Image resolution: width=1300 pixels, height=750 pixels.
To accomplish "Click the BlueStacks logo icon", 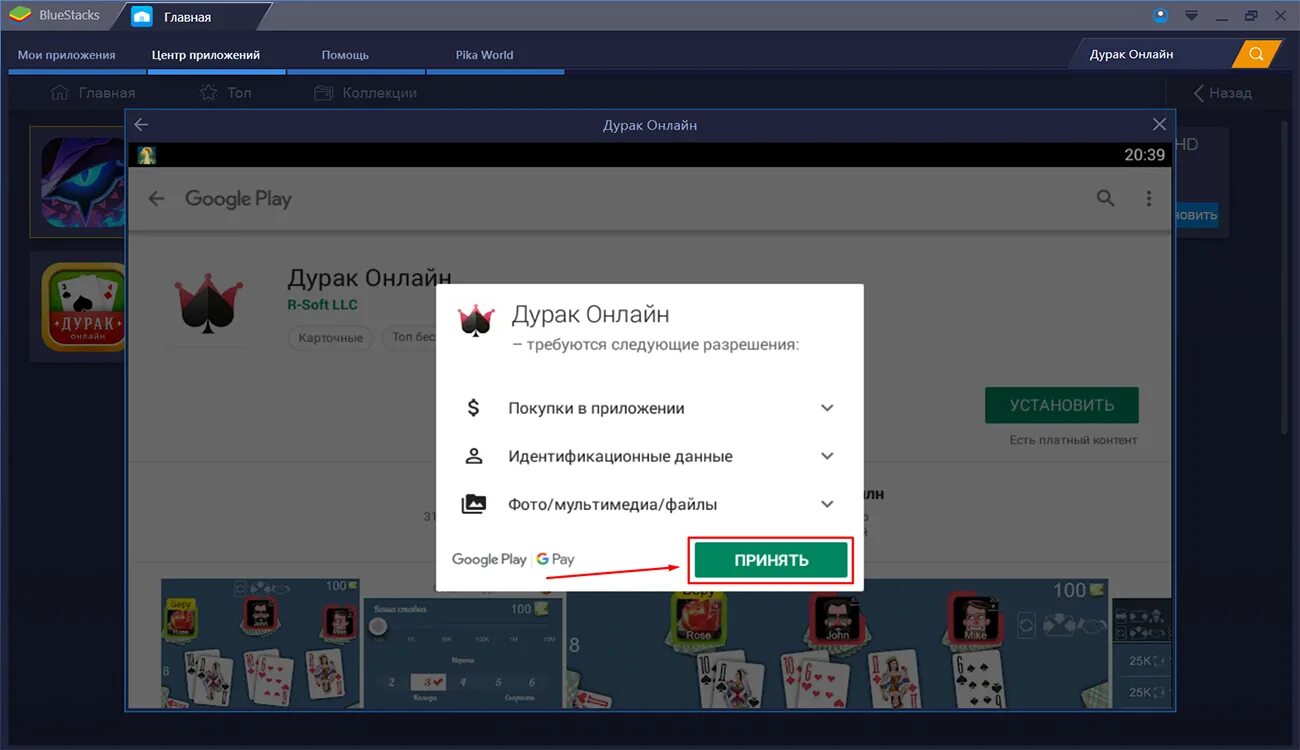I will [19, 15].
